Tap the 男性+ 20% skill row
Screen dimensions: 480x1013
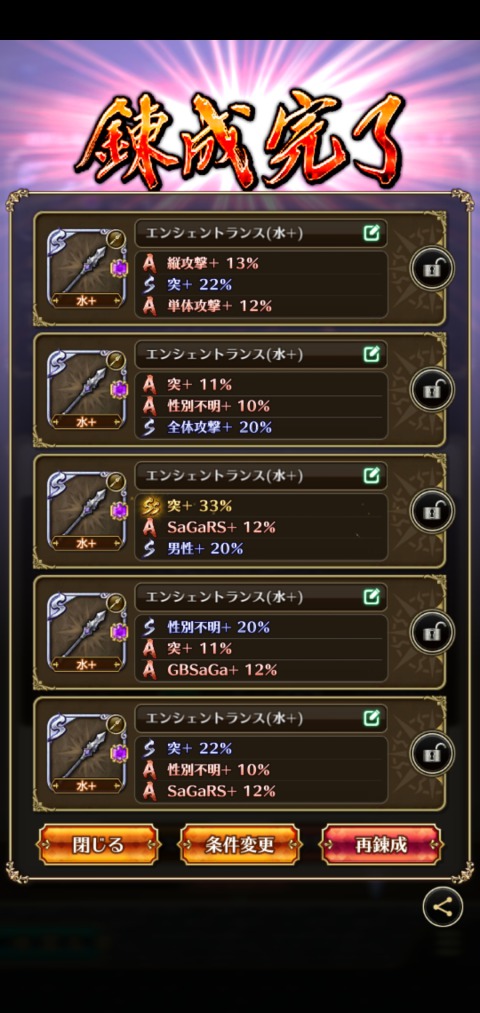(x=261, y=548)
